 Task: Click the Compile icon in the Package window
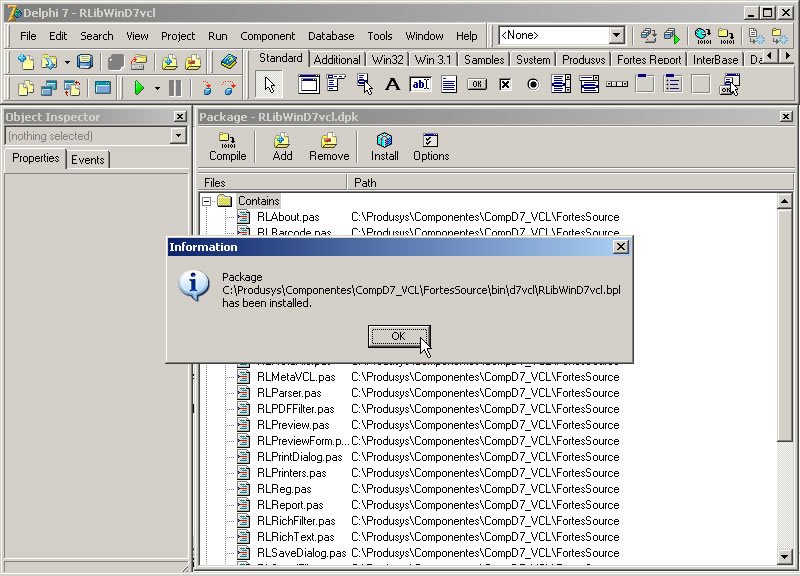pyautogui.click(x=227, y=145)
